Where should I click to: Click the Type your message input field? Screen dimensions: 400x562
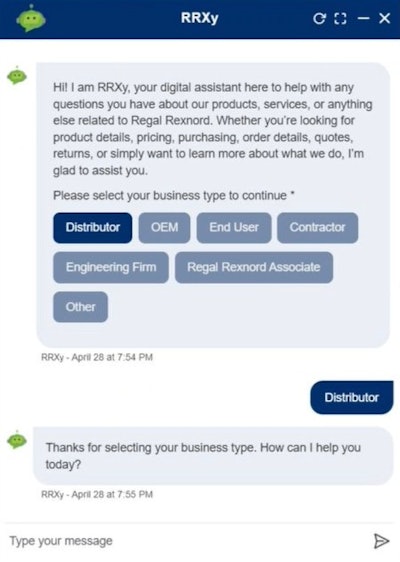[x=186, y=540]
